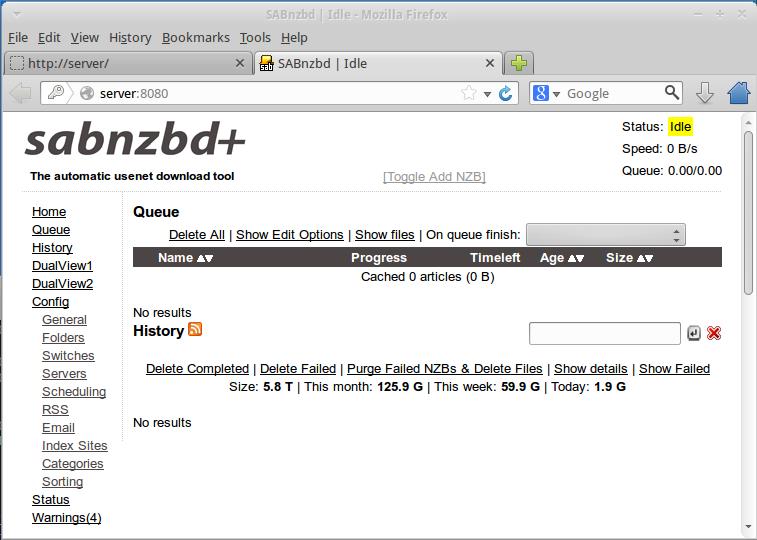
Task: Open the Bookmarks menu
Action: (x=196, y=38)
